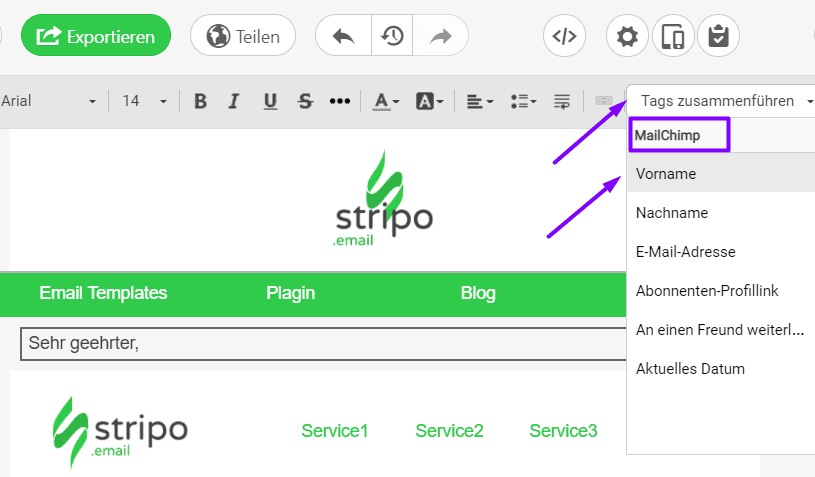Toggle underline formatting

point(270,101)
